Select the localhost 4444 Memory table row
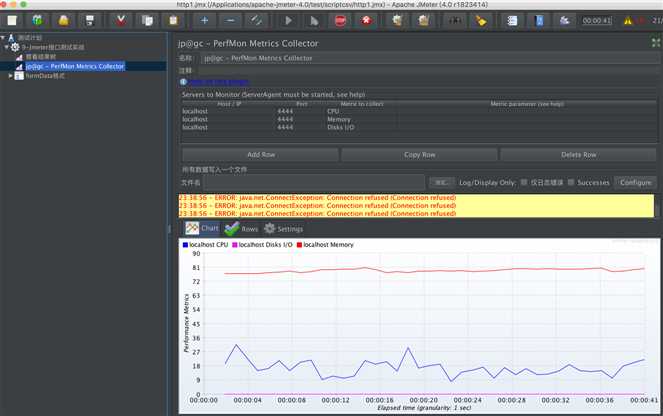 point(419,119)
